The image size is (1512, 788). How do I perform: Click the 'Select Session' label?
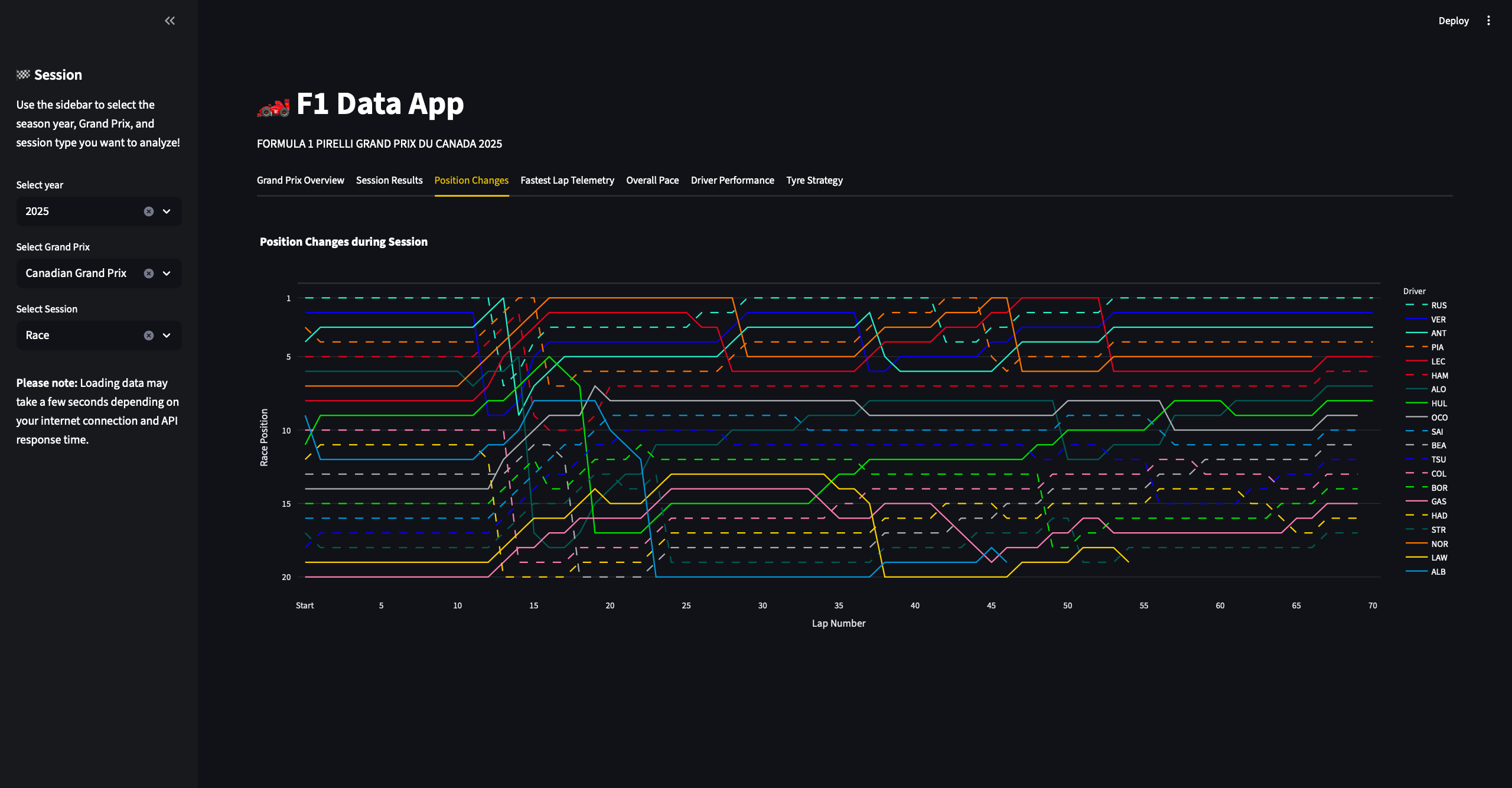47,309
